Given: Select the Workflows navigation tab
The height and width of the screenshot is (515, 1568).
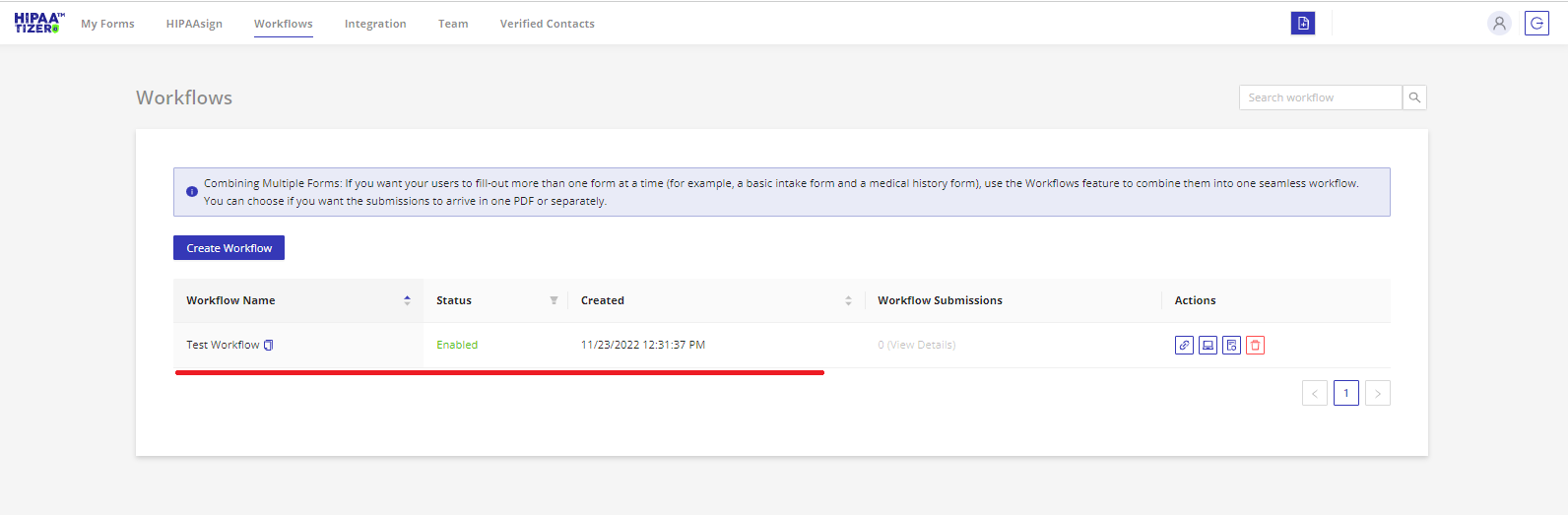Looking at the screenshot, I should [x=284, y=24].
